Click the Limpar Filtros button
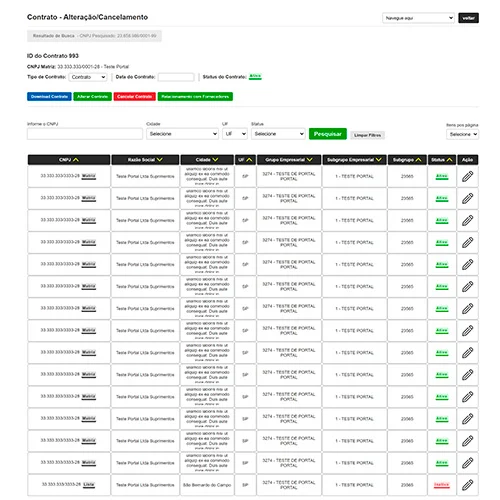This screenshot has width=500, height=500. [x=367, y=135]
